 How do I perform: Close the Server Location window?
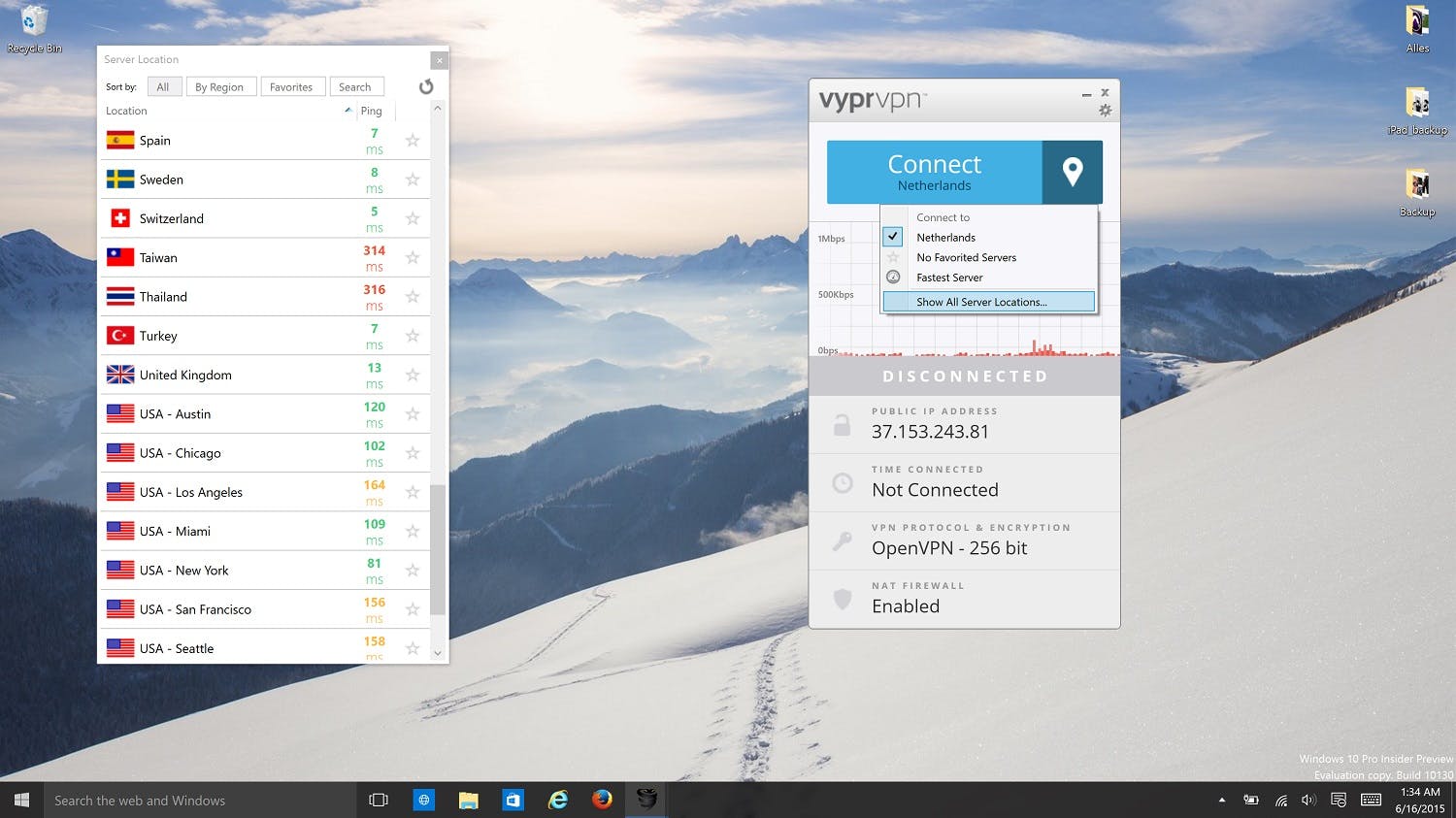(440, 60)
